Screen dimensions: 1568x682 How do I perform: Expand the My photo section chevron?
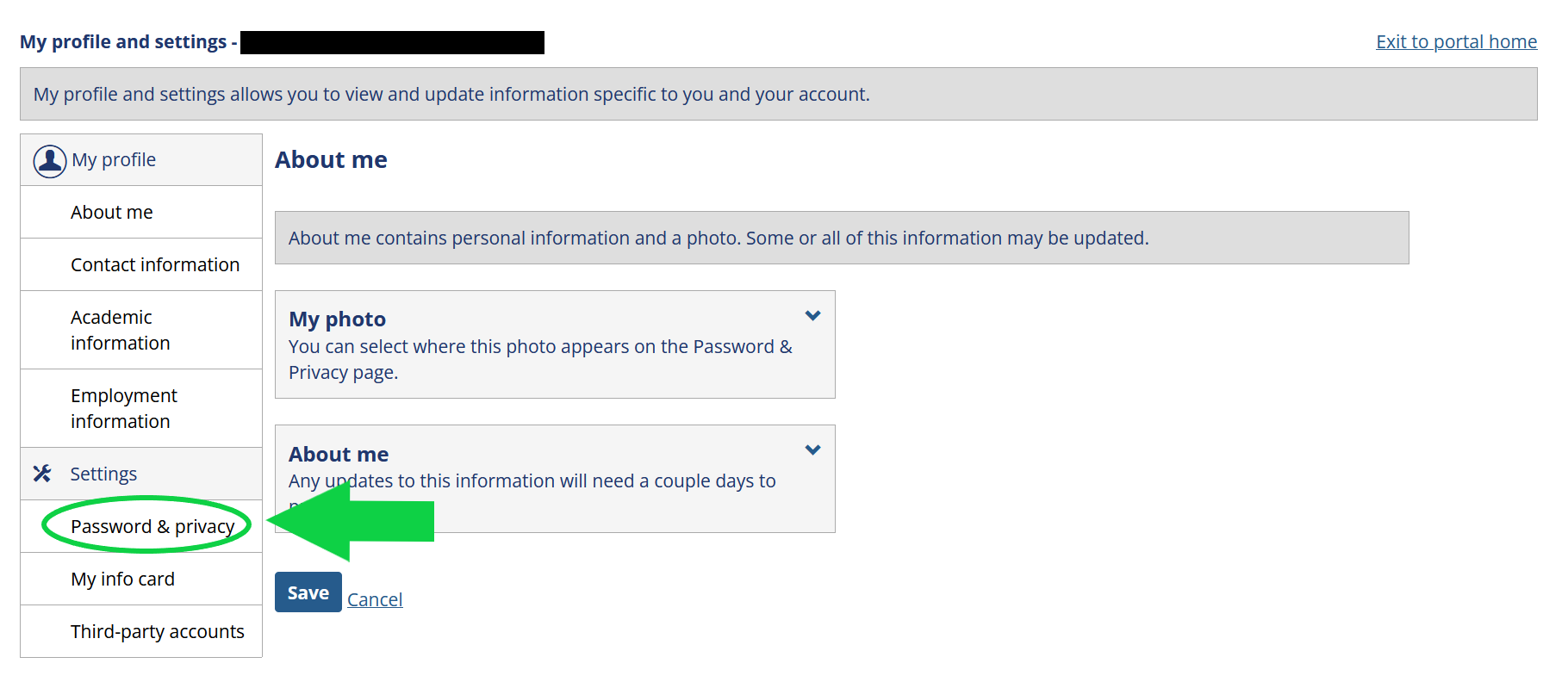(x=812, y=316)
